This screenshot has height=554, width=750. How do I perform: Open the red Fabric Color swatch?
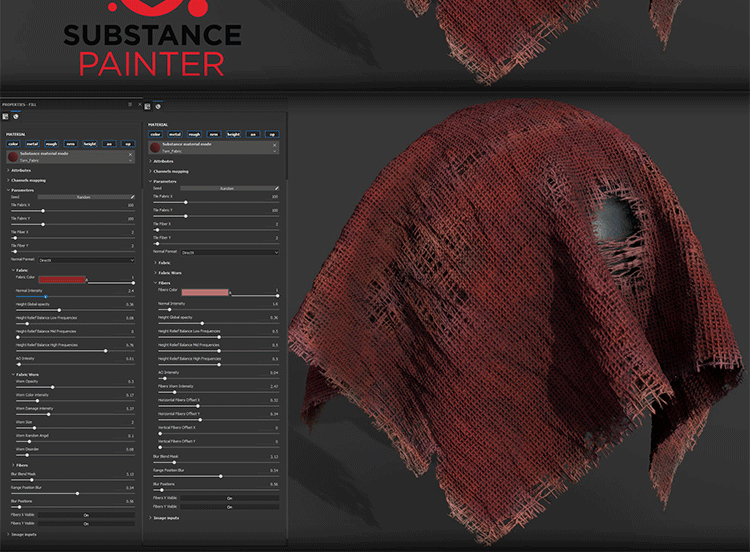(62, 279)
